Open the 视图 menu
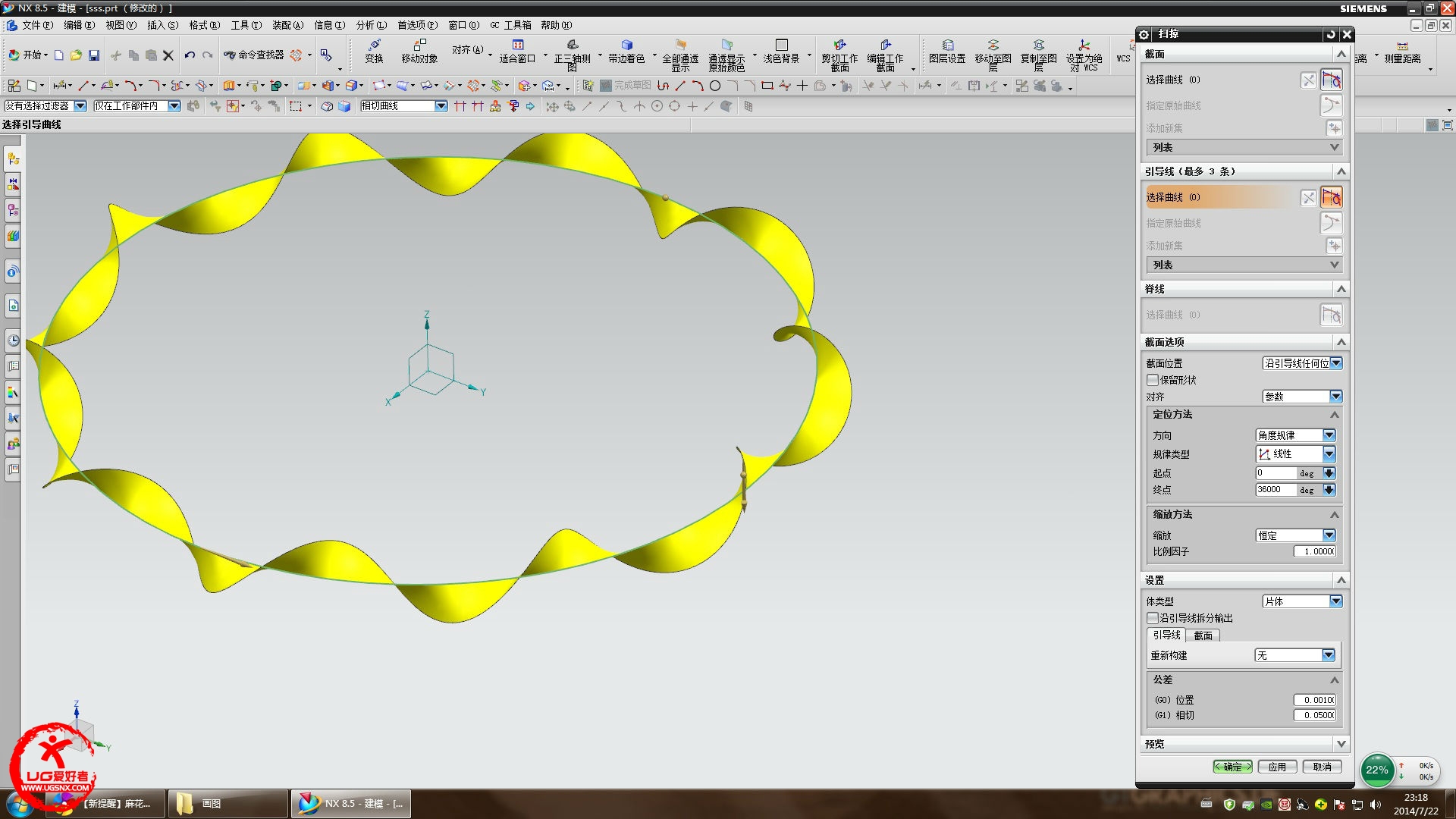Screen dimensions: 1456x819 (121, 25)
